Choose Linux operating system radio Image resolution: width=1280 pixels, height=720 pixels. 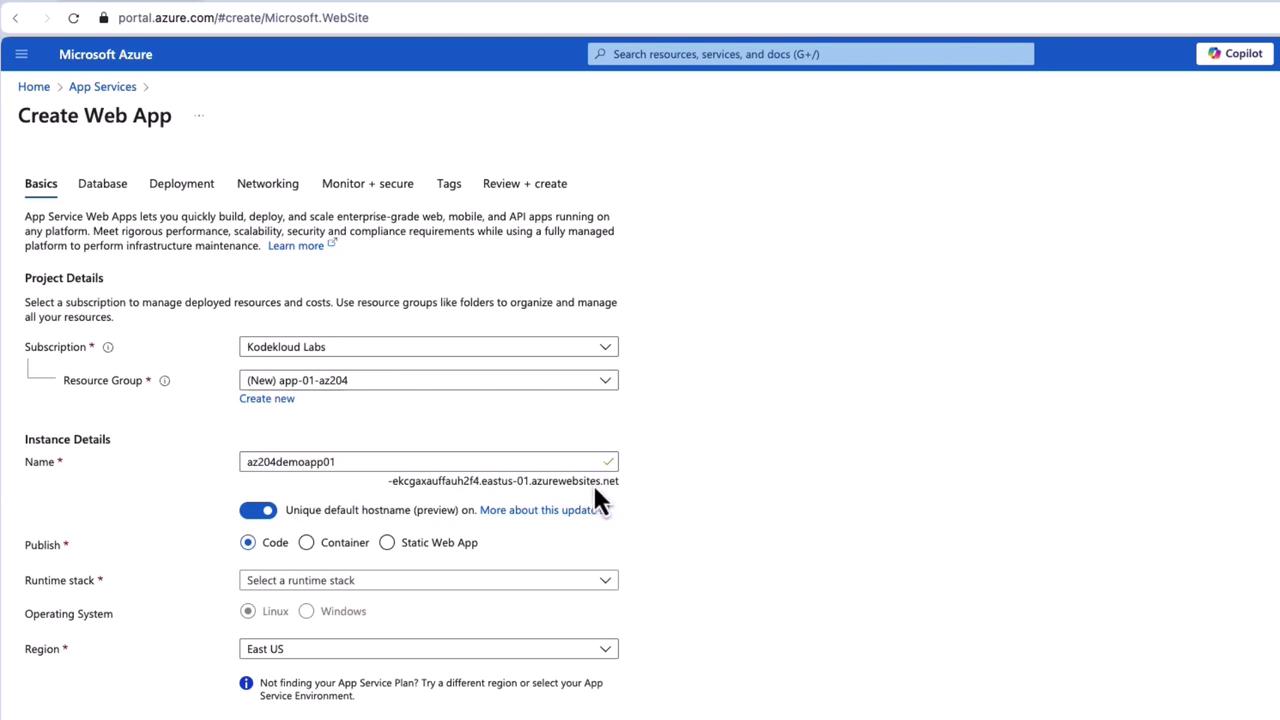point(248,611)
